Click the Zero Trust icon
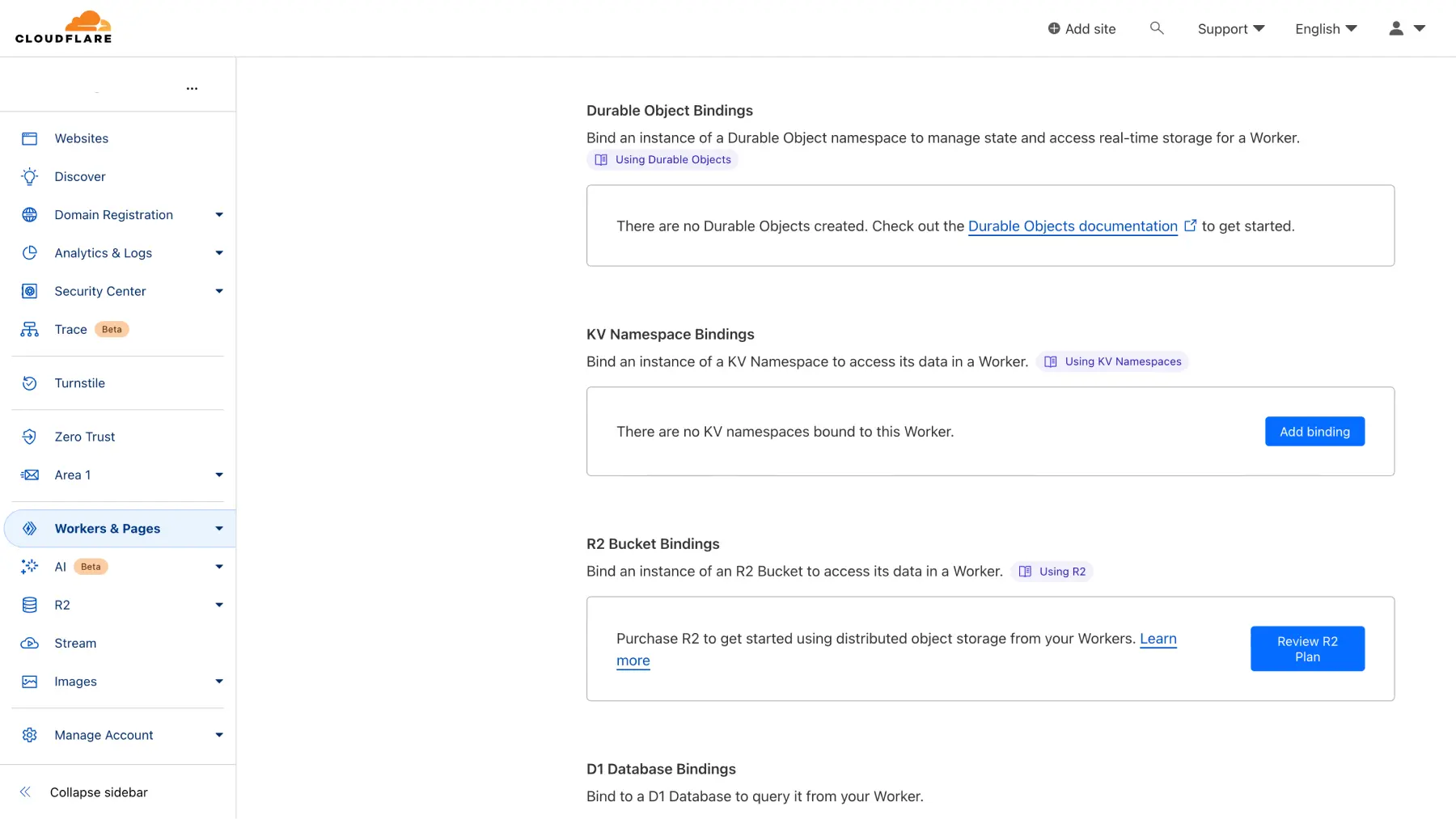The width and height of the screenshot is (1456, 819). tap(30, 437)
